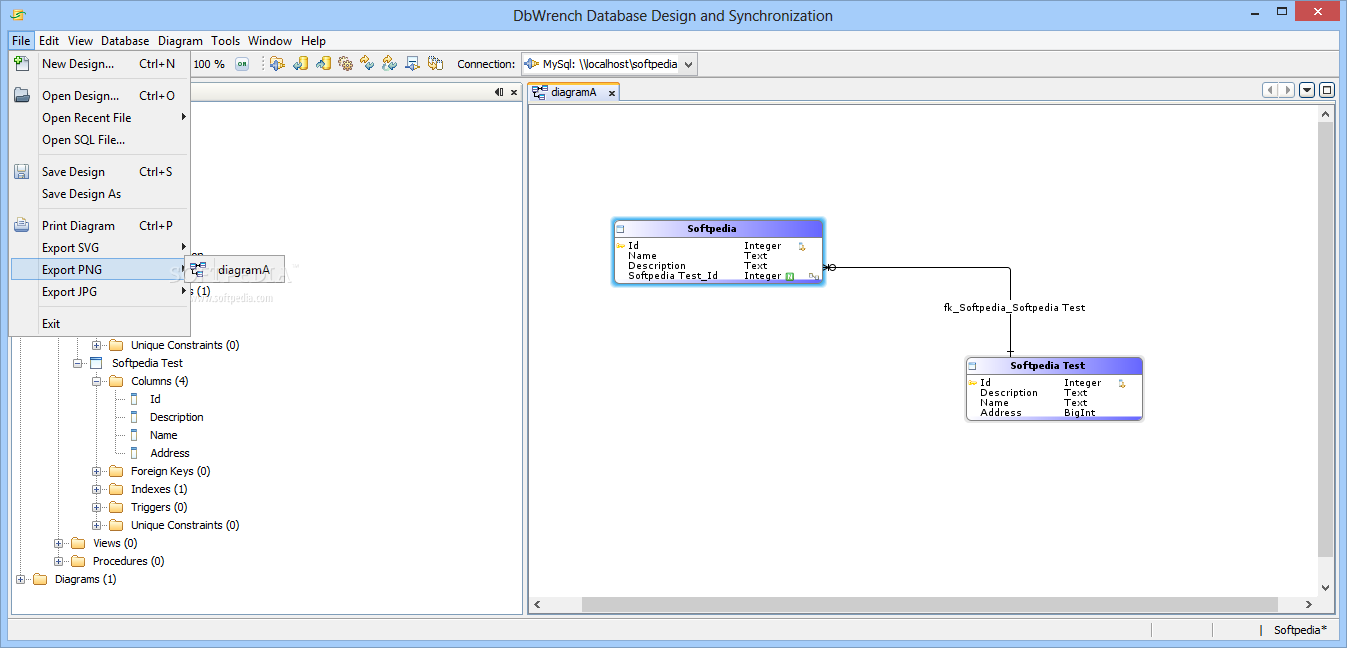1347x648 pixels.
Task: Click the Open Design folder icon
Action: click(x=21, y=96)
